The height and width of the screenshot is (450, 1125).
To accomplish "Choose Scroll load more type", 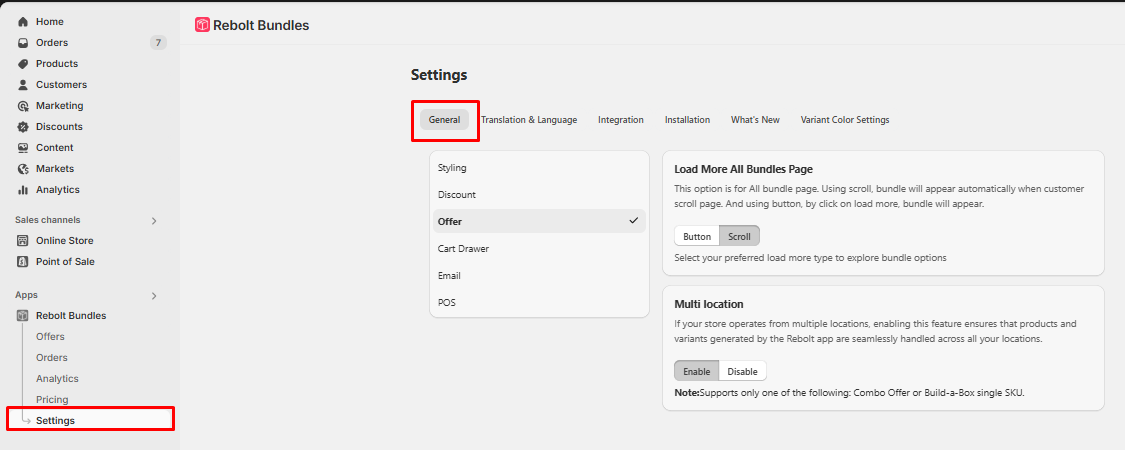I will 739,236.
